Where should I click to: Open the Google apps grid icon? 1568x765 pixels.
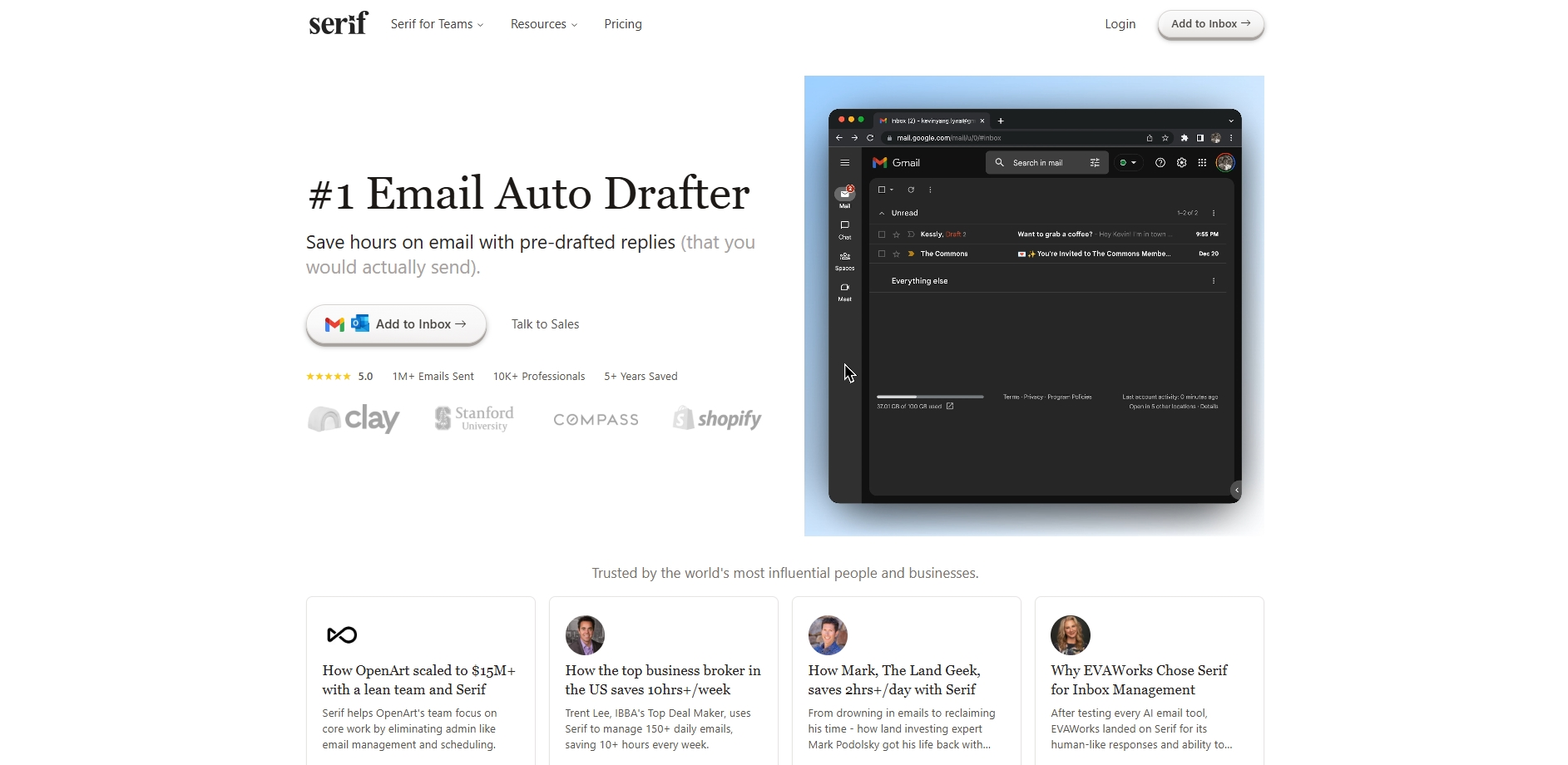click(1202, 163)
